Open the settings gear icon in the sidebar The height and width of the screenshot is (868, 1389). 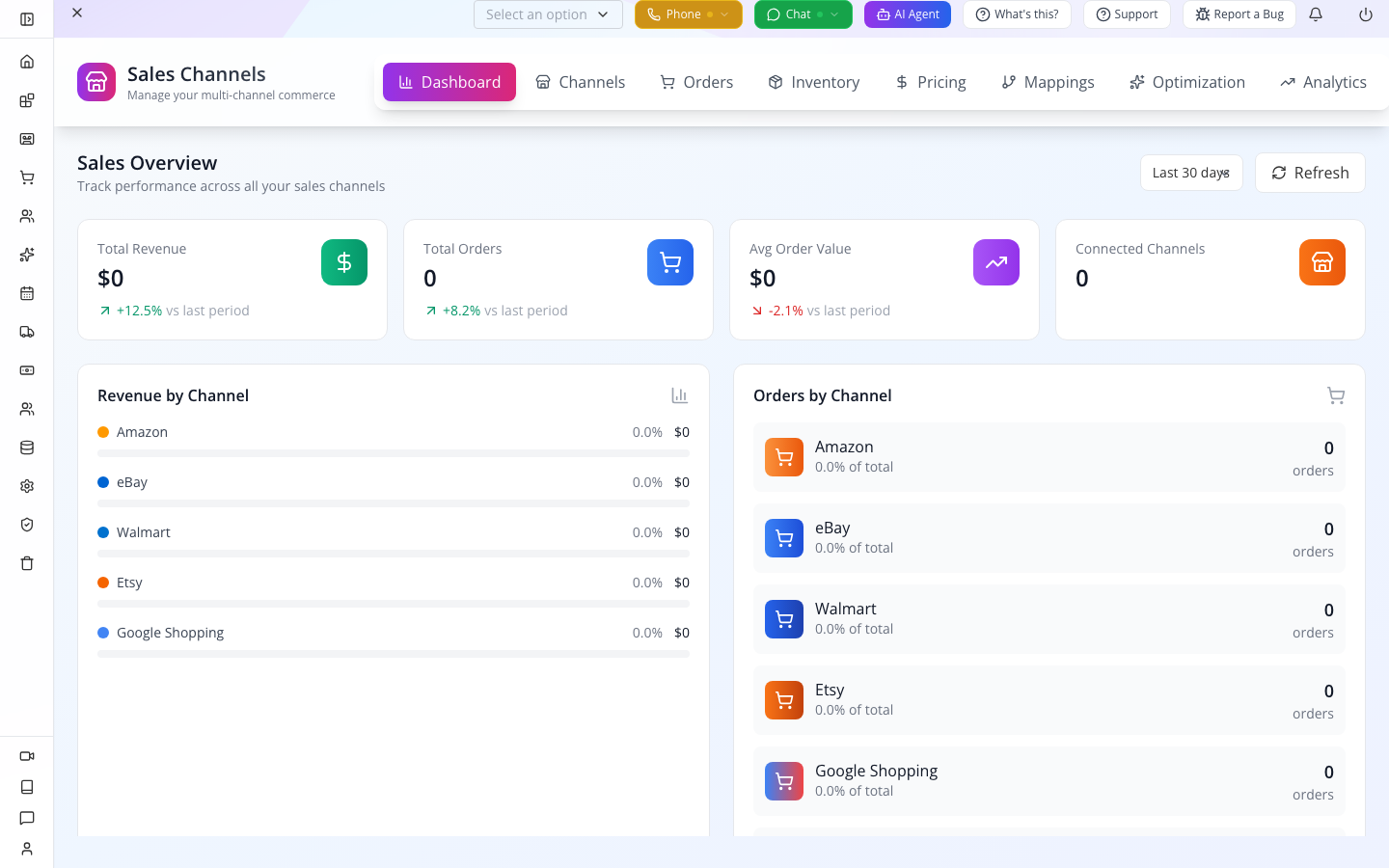[27, 486]
